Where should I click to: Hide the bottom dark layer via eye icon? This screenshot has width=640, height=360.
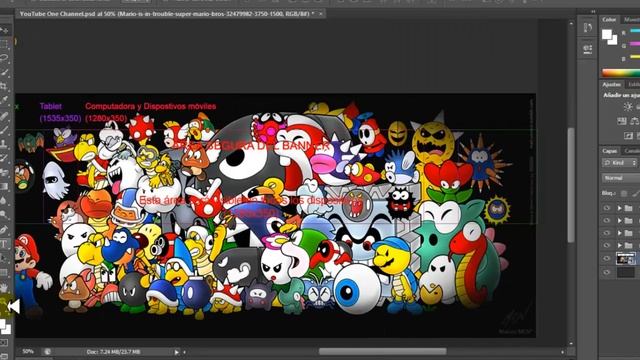click(607, 272)
